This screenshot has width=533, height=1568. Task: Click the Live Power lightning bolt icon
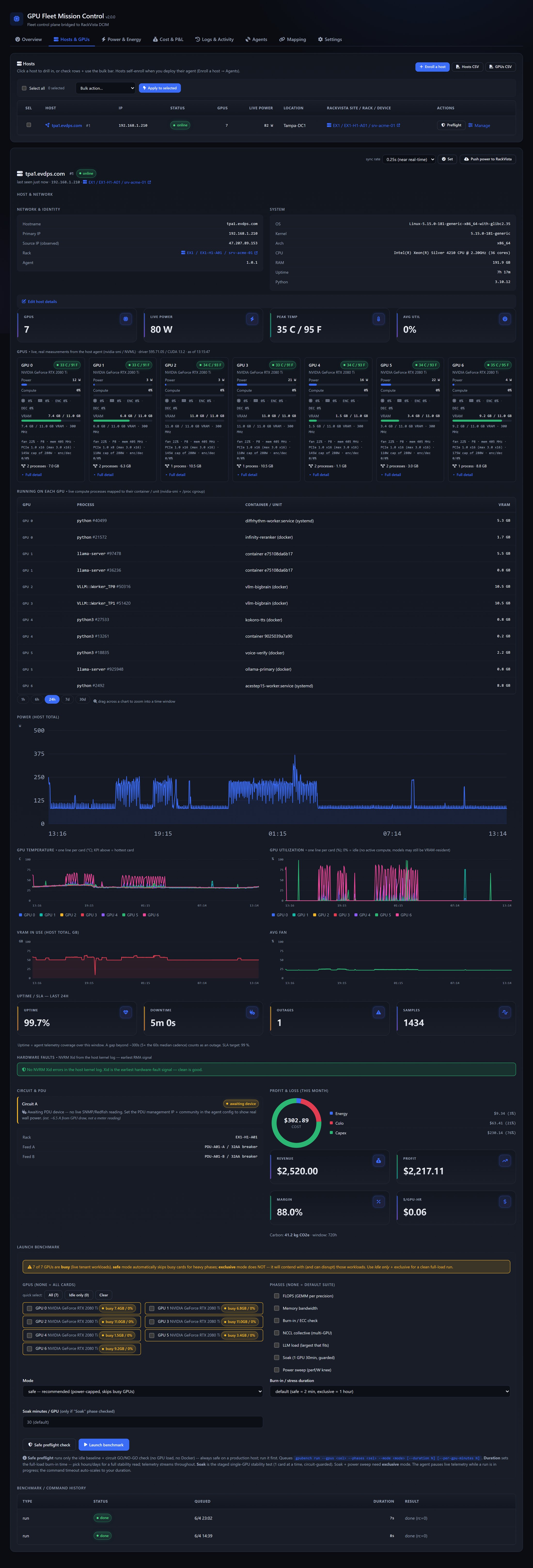pos(252,319)
